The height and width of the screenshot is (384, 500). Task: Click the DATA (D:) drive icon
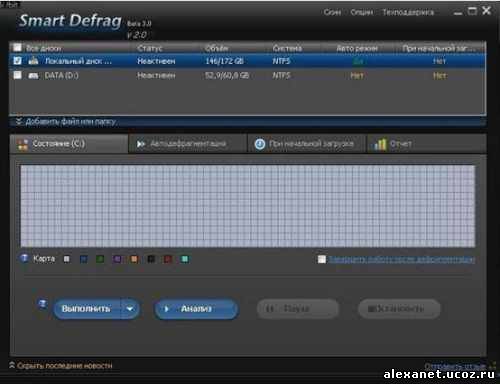click(33, 76)
